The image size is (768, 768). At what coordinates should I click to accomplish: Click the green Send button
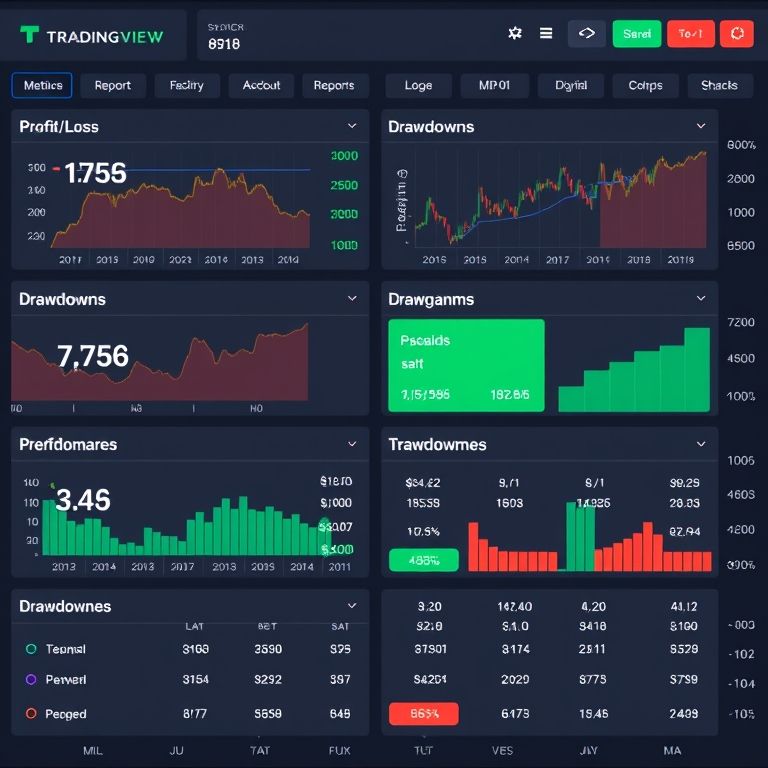(x=637, y=34)
